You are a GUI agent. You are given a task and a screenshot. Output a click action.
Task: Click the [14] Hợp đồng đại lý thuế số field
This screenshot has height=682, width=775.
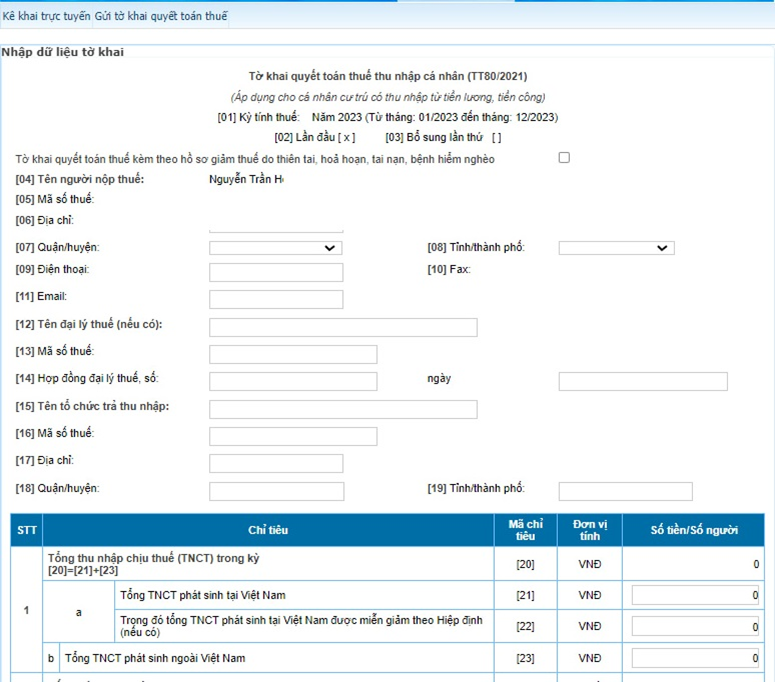(293, 382)
